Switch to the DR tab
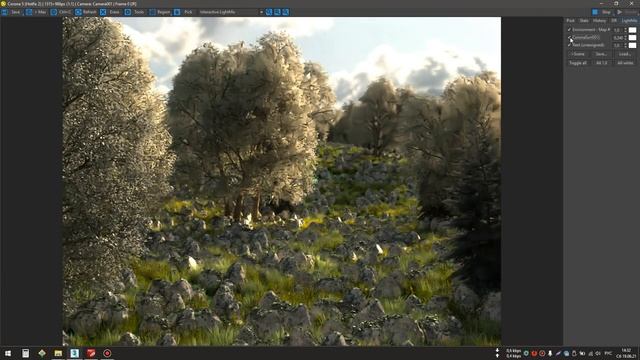Viewport: 640px width, 360px height. [x=614, y=20]
